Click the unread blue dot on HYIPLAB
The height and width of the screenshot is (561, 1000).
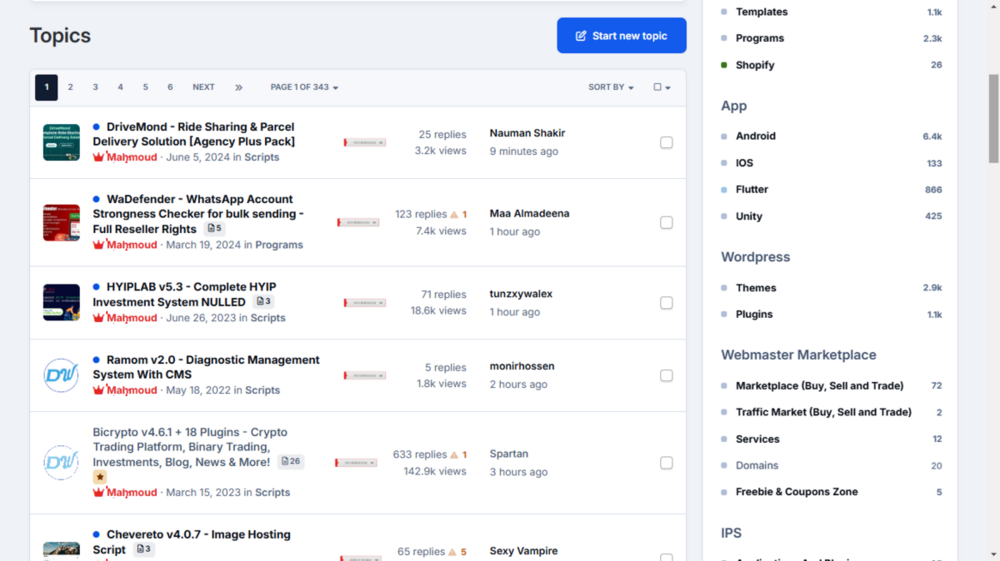coord(96,287)
